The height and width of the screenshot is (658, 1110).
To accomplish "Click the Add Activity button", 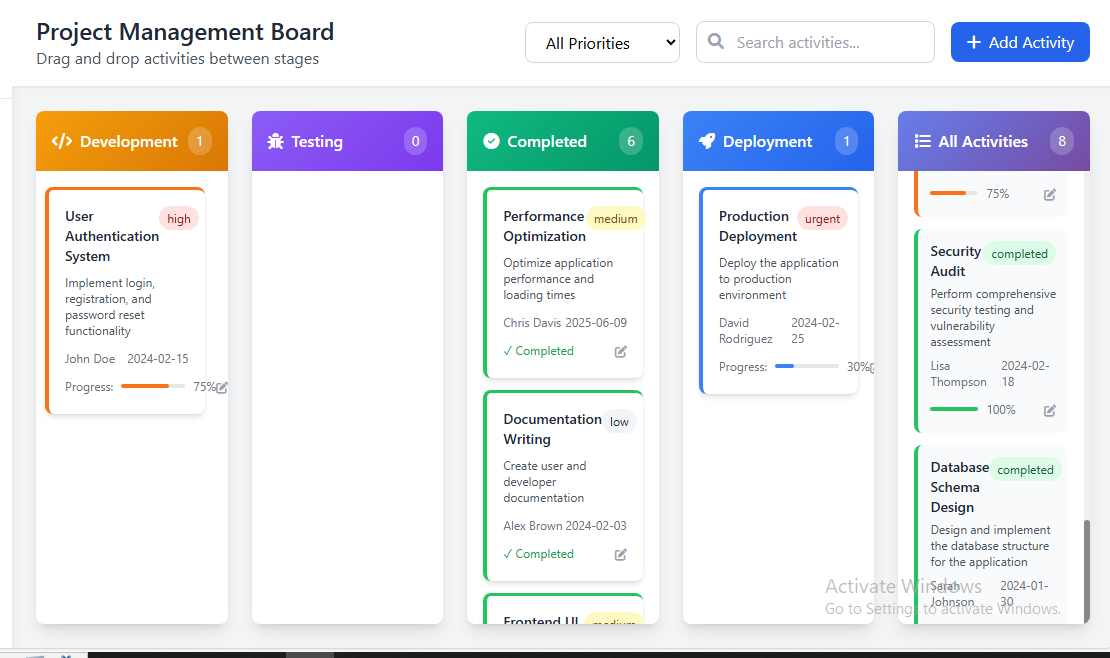I will pos(1020,42).
